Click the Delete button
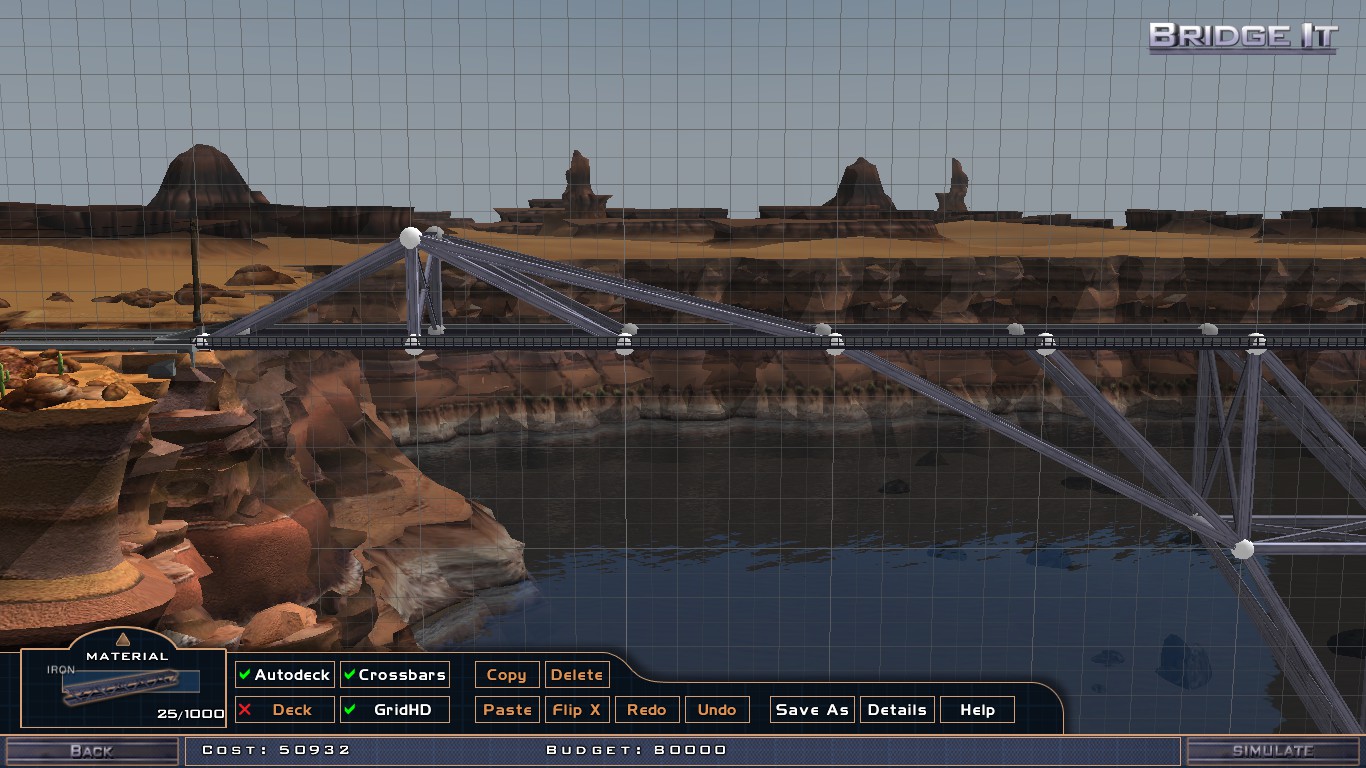This screenshot has width=1366, height=768. pos(577,675)
